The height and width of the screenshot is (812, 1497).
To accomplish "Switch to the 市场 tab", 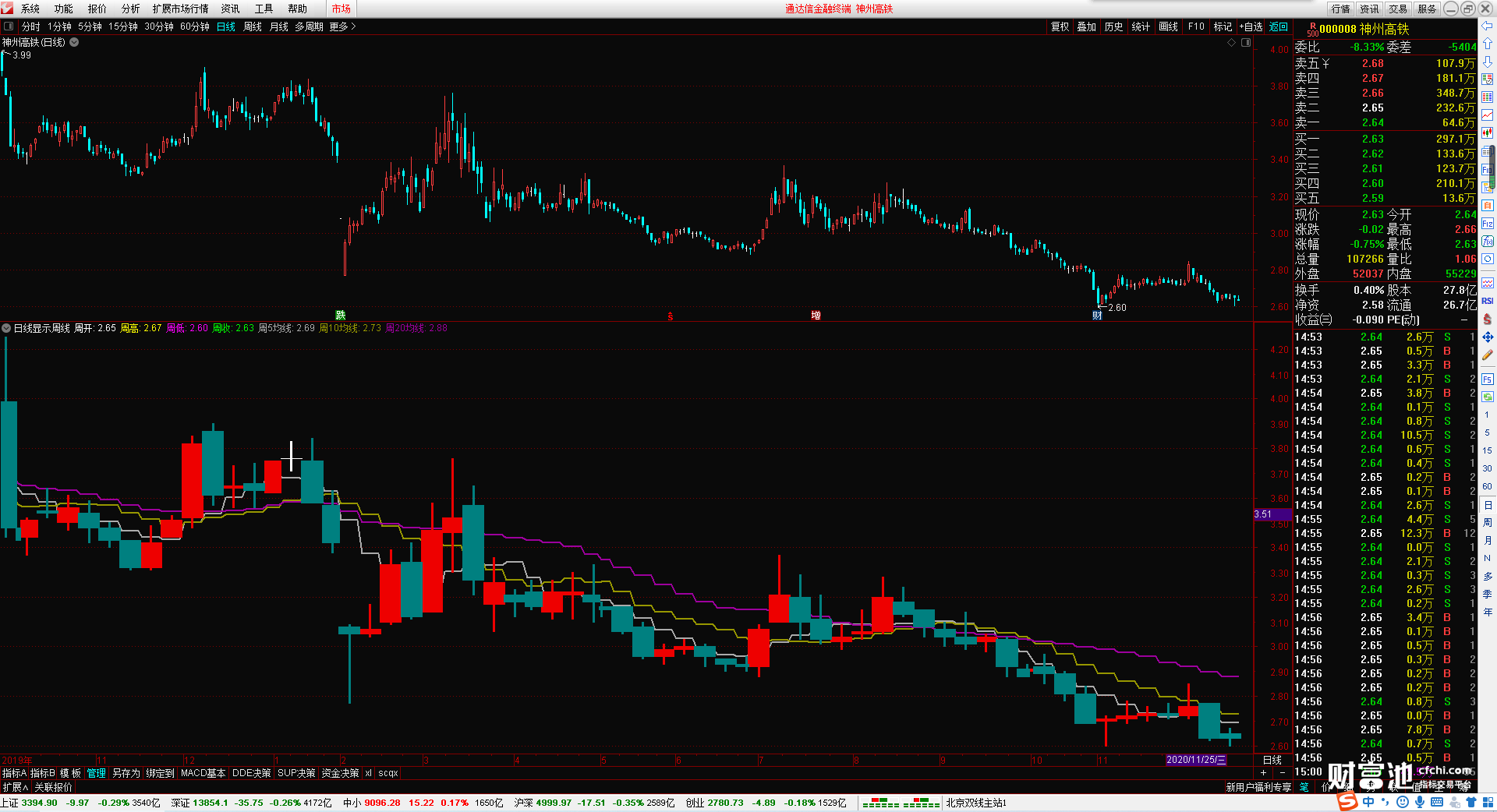I will (341, 9).
